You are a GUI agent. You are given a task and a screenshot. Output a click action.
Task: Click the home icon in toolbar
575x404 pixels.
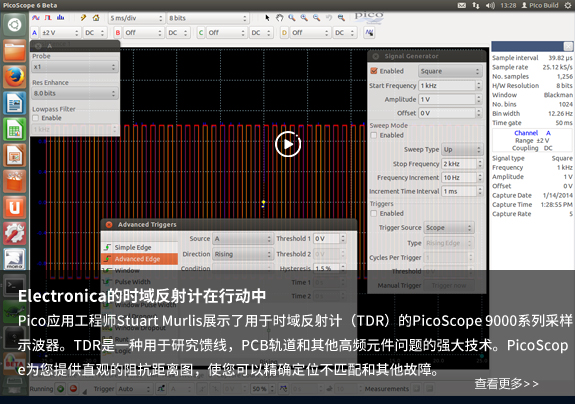[x=96, y=18]
